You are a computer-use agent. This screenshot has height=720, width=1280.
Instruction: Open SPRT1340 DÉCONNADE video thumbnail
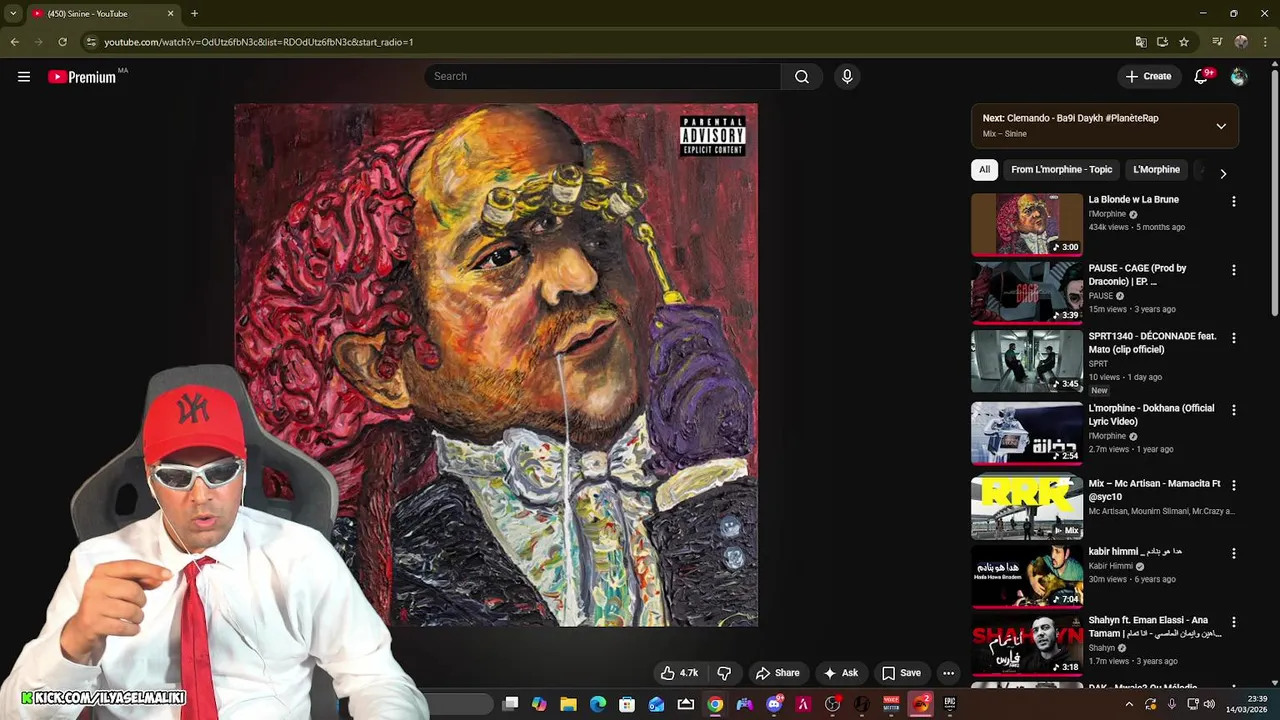click(x=1027, y=362)
